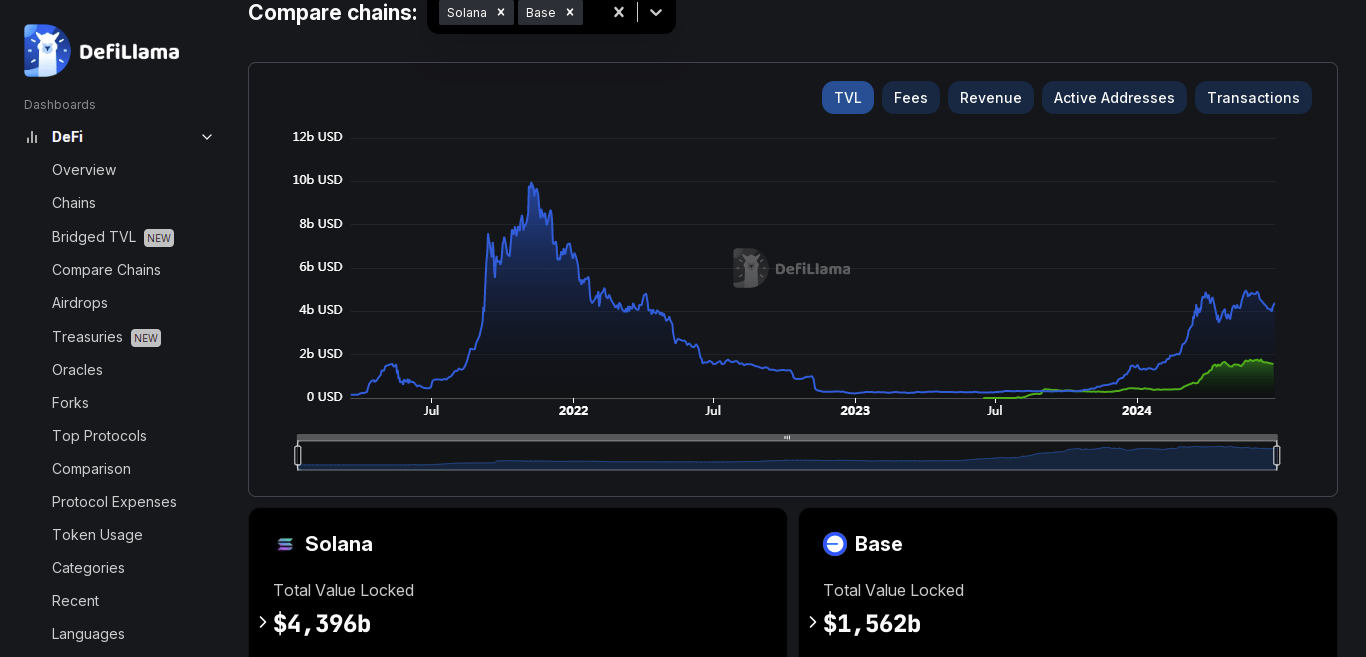The image size is (1366, 657).
Task: Browse Categories
Action: point(88,568)
